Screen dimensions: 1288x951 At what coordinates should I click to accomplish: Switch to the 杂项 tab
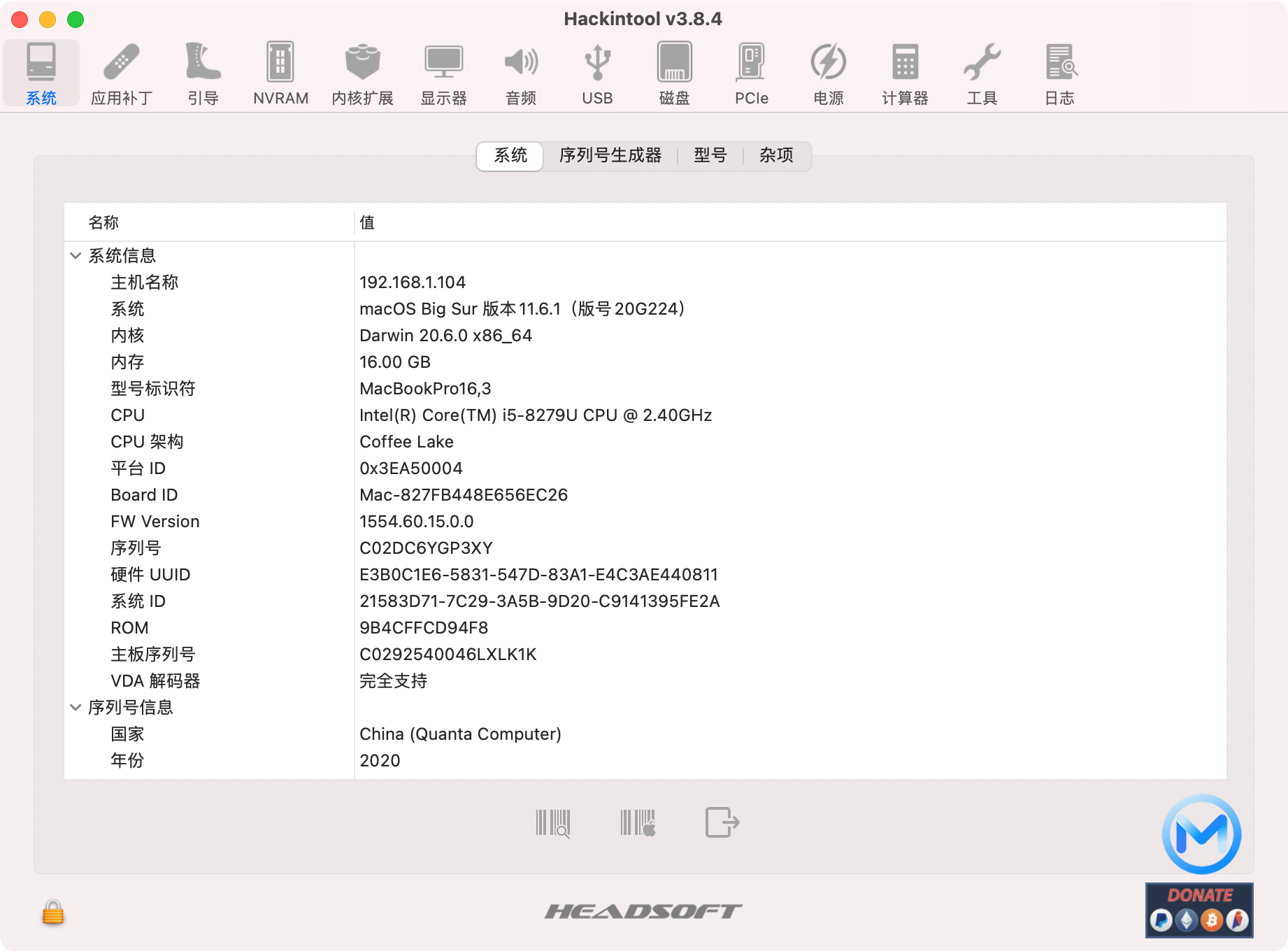pos(776,155)
